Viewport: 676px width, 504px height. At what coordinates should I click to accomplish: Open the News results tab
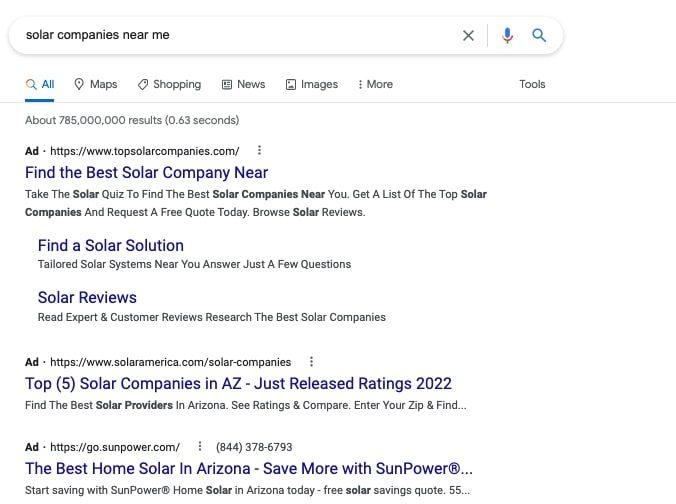click(243, 84)
